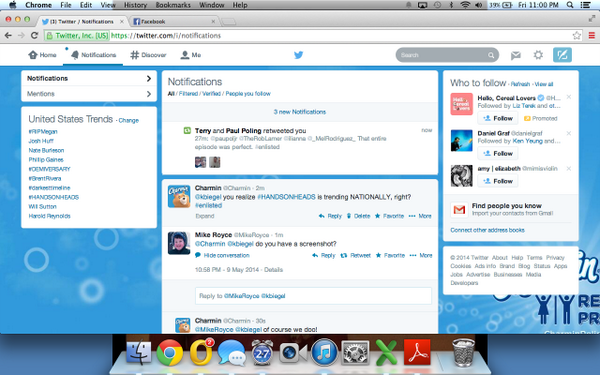
Task: Click the Reply to @MikeRoyce field
Action: [313, 296]
